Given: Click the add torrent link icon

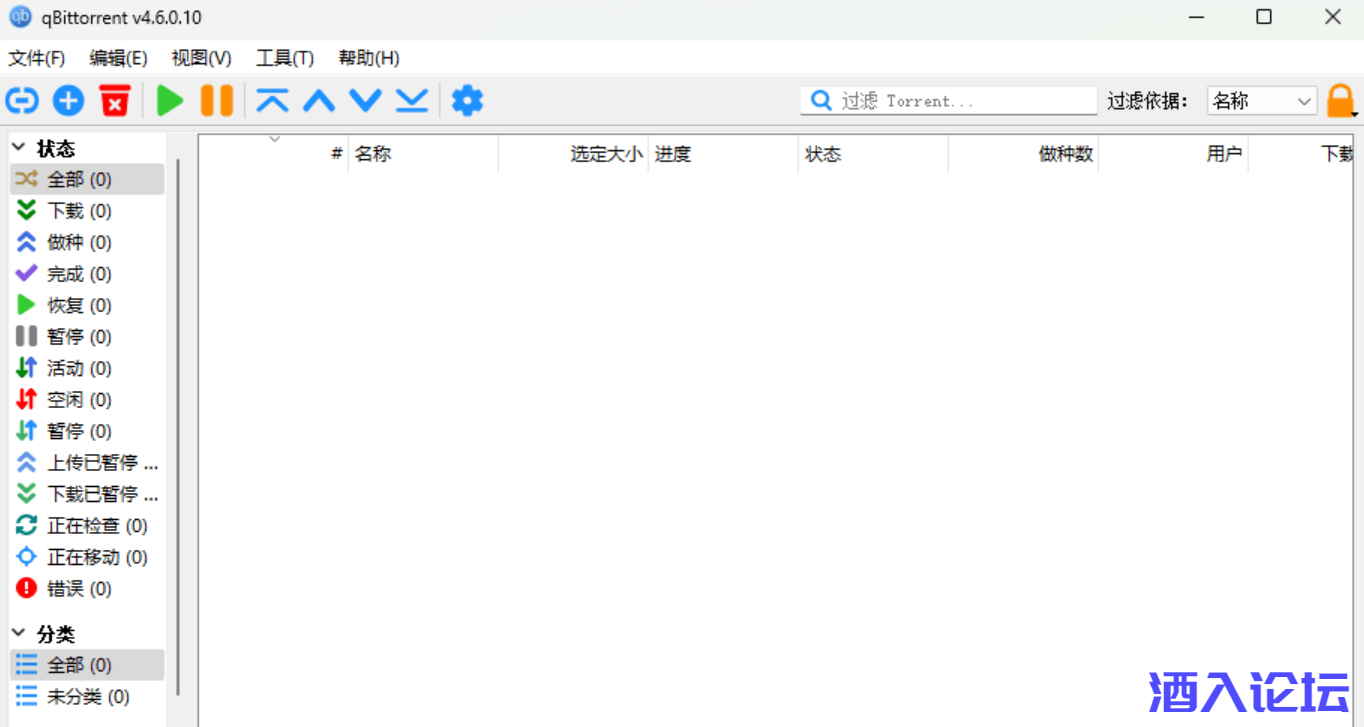Looking at the screenshot, I should pyautogui.click(x=22, y=101).
